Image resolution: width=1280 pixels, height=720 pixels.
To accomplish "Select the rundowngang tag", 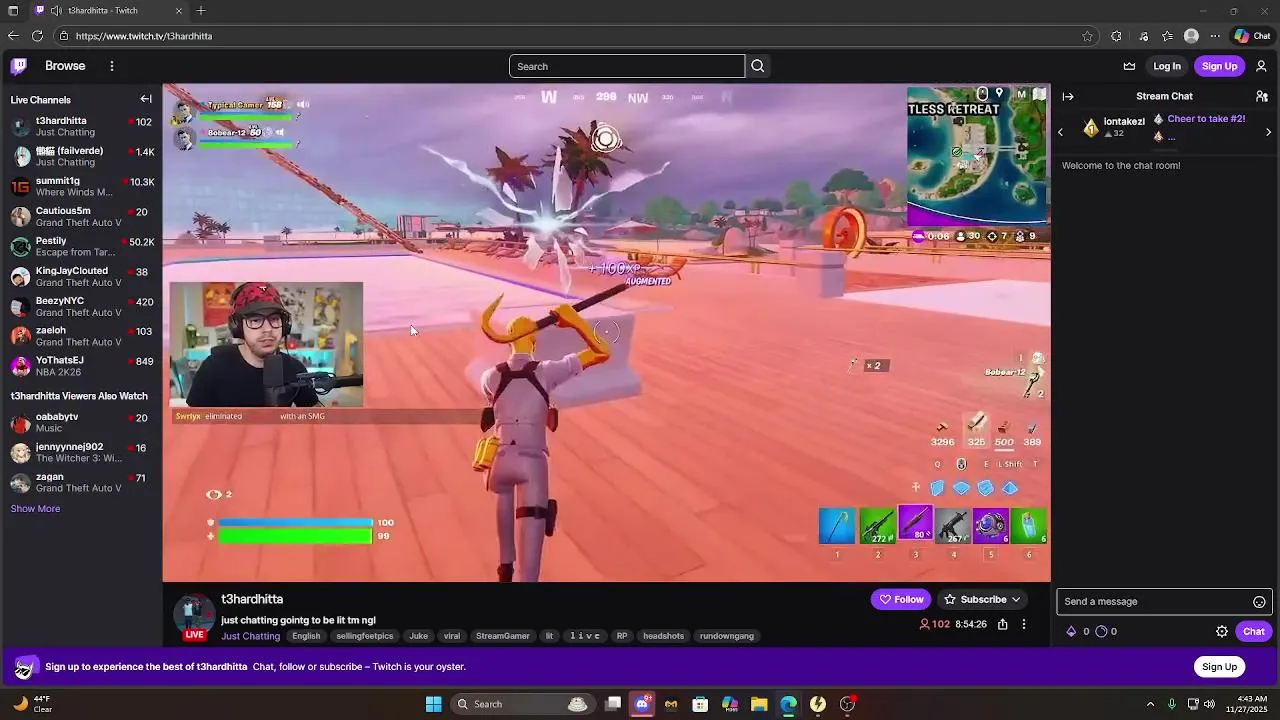I will click(727, 636).
